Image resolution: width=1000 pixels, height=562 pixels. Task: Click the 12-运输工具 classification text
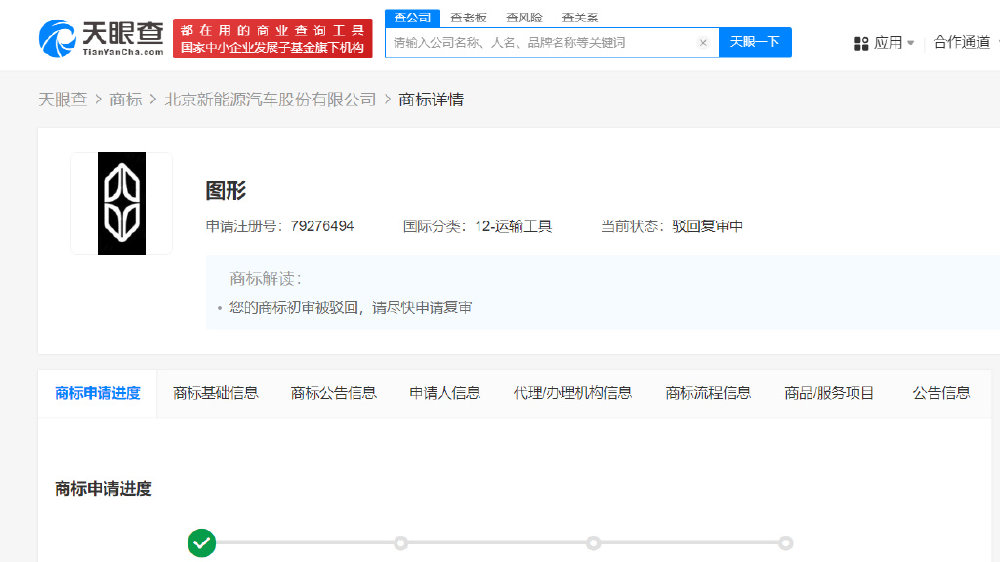[513, 226]
